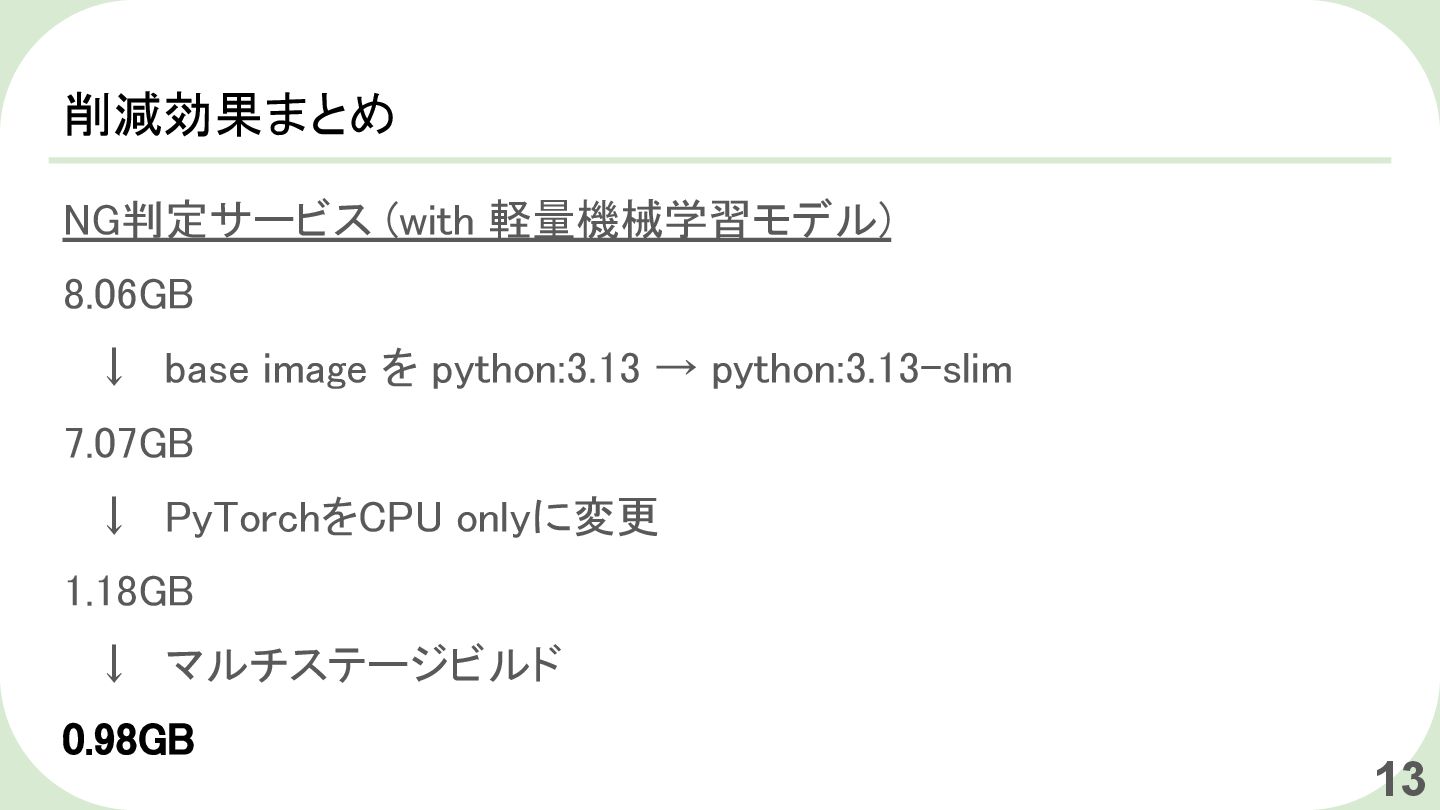Click the slide title 削減効果まとめ
The height and width of the screenshot is (810, 1440).
(x=229, y=115)
